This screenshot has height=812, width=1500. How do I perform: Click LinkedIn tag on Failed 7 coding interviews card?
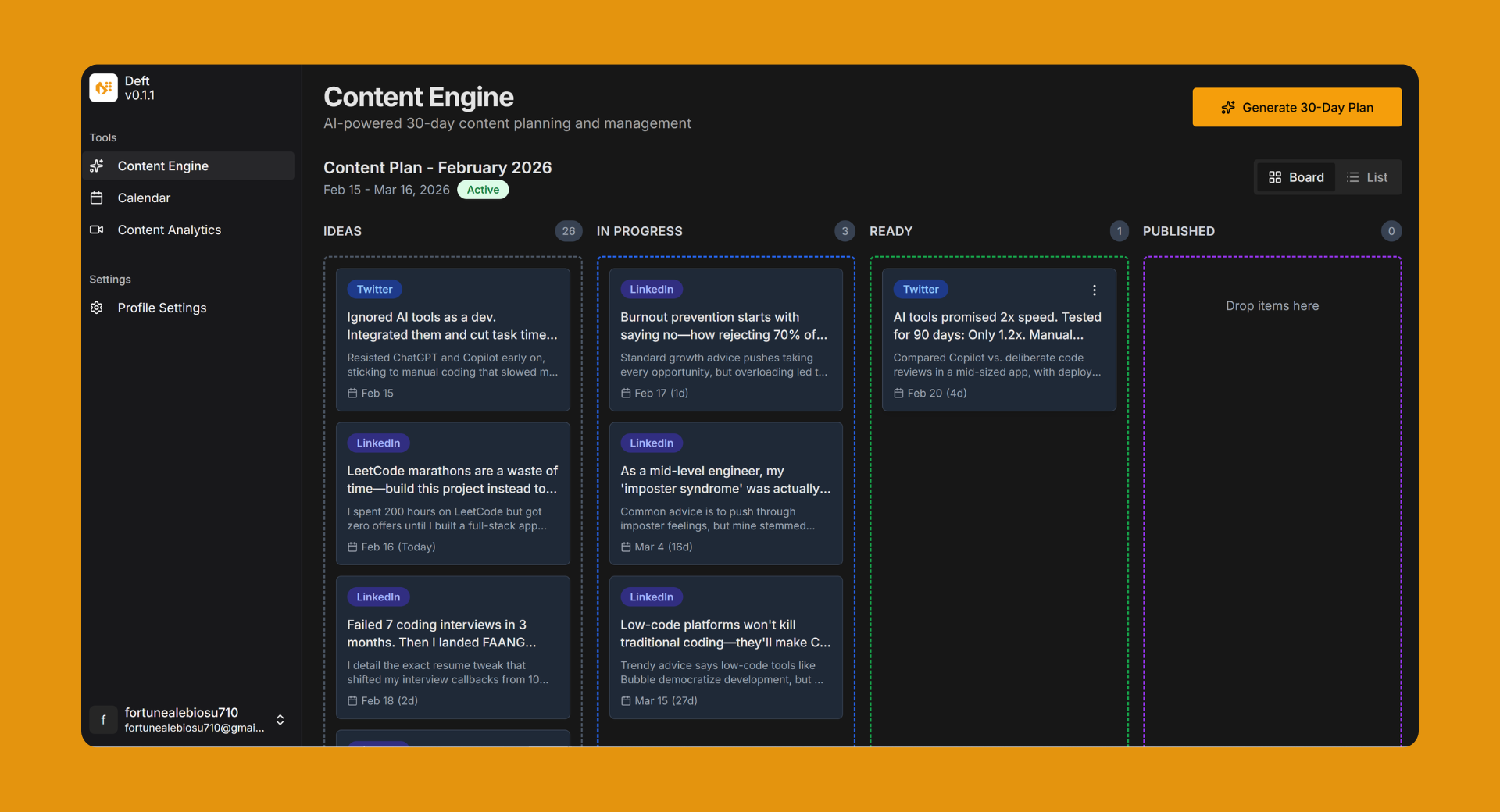[378, 597]
